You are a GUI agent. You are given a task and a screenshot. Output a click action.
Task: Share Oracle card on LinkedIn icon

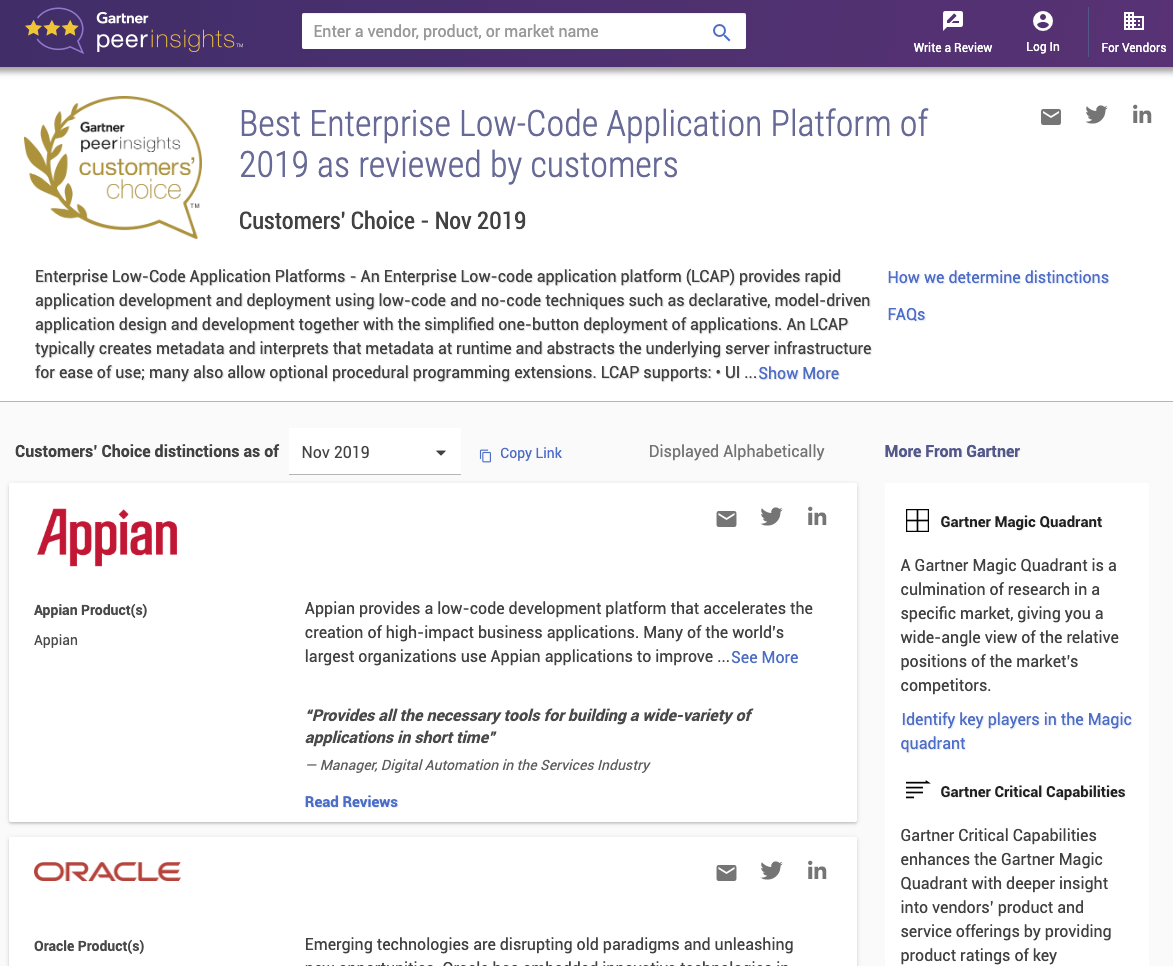817,870
